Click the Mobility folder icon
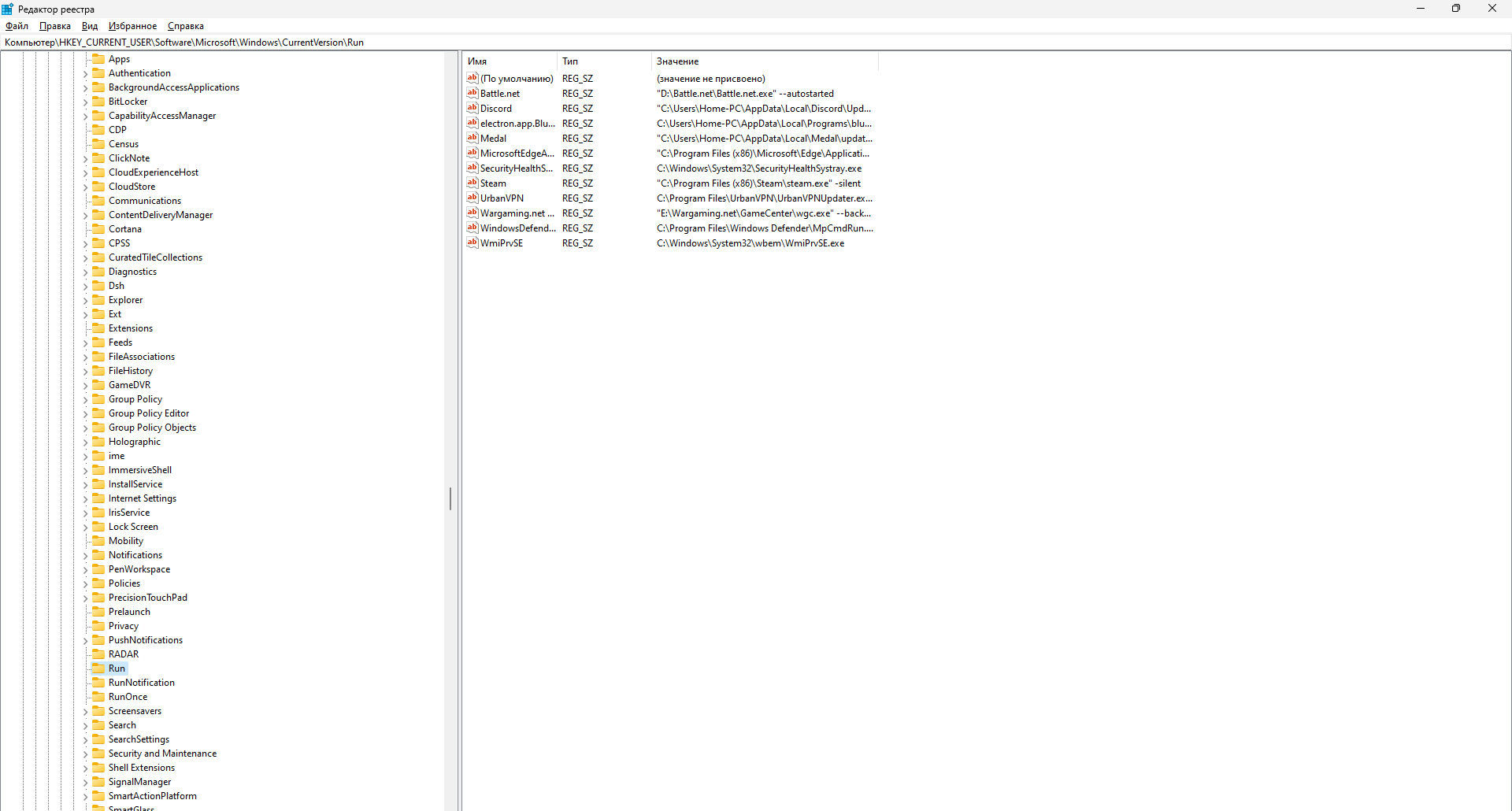 pos(98,540)
